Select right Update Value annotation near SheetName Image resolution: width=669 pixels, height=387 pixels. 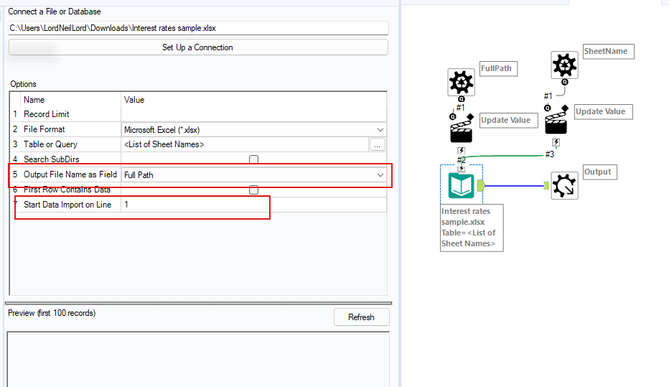tap(603, 111)
